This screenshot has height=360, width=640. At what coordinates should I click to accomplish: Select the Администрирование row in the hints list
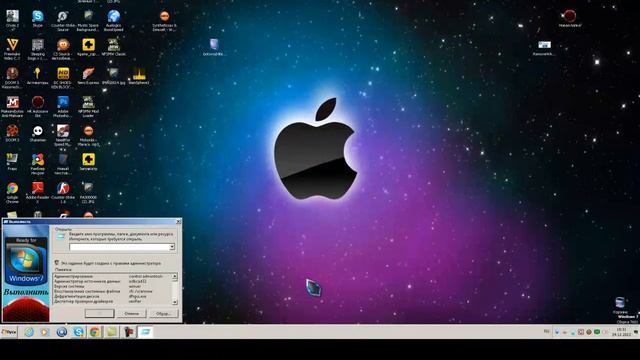tap(113, 276)
